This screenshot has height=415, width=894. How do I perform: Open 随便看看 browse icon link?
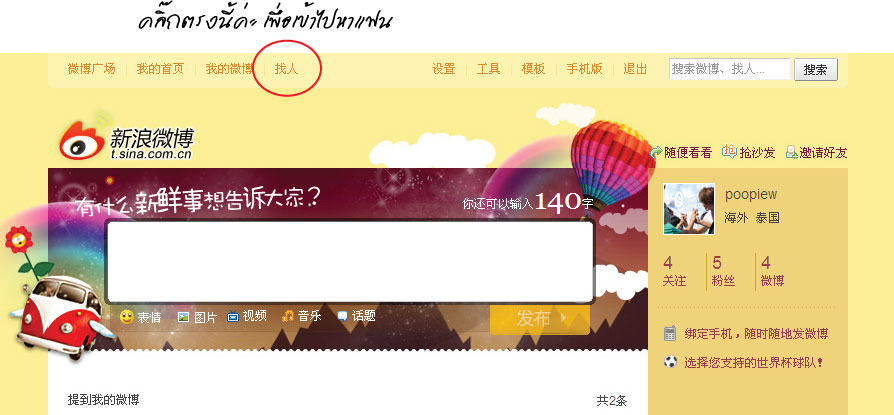coord(656,152)
